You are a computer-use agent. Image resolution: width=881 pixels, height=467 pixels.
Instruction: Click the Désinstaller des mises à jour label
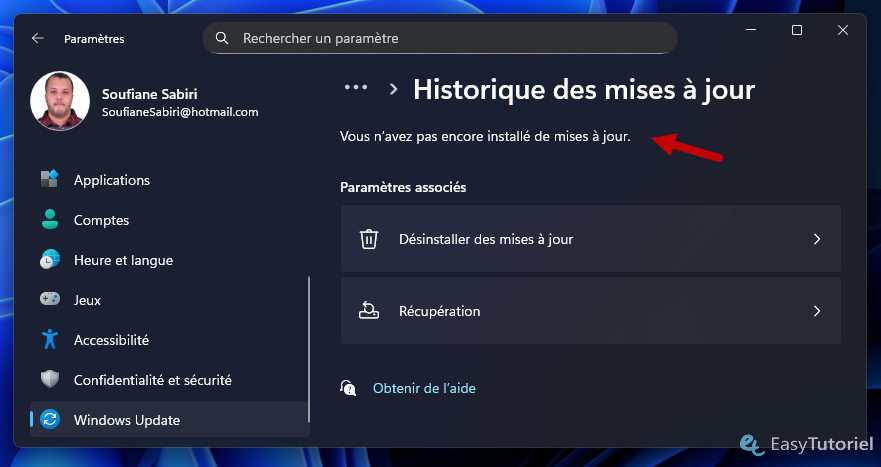pyautogui.click(x=485, y=239)
